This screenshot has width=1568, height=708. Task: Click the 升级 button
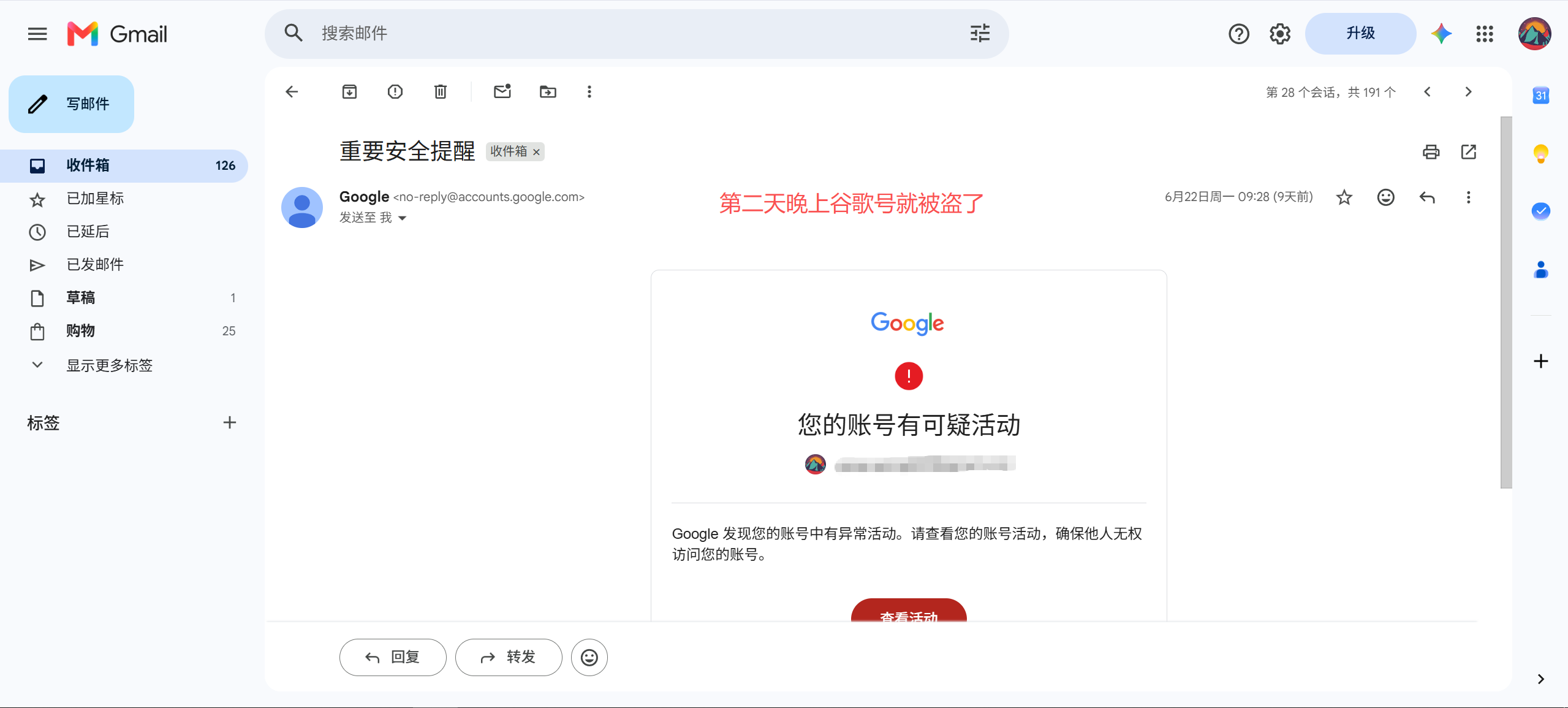point(1360,34)
